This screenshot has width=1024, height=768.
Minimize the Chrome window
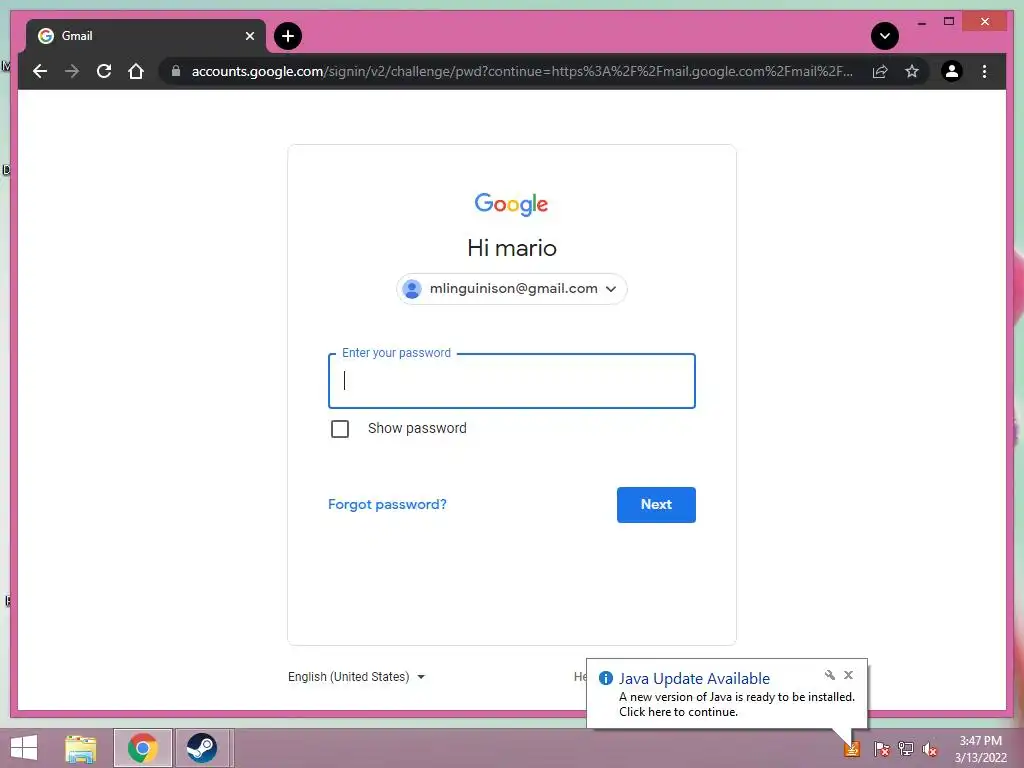921,22
